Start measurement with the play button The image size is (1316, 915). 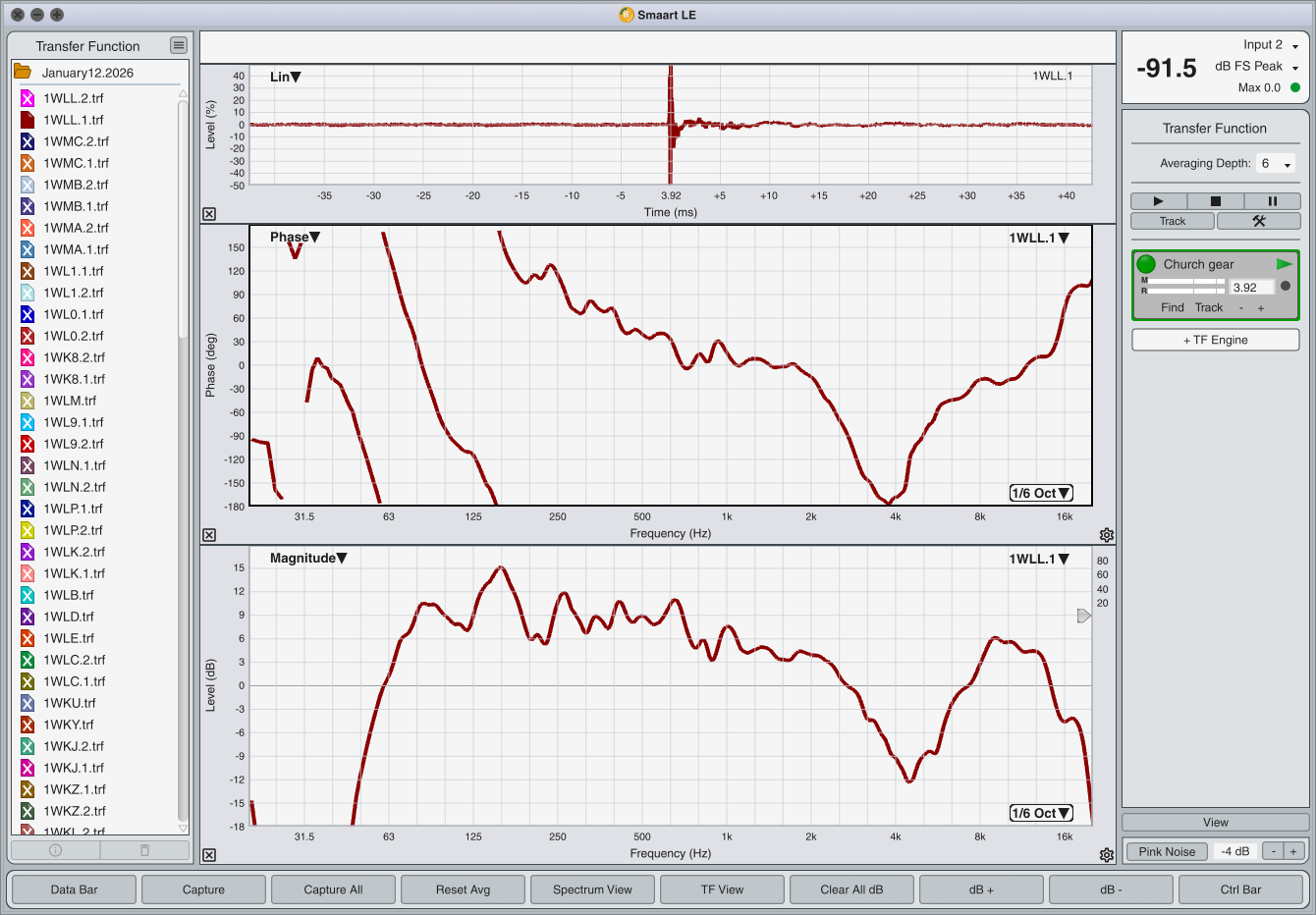(1158, 200)
